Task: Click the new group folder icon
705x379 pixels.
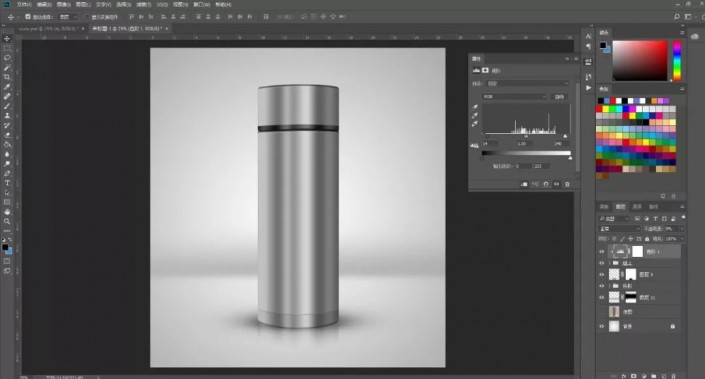Action: [x=653, y=376]
